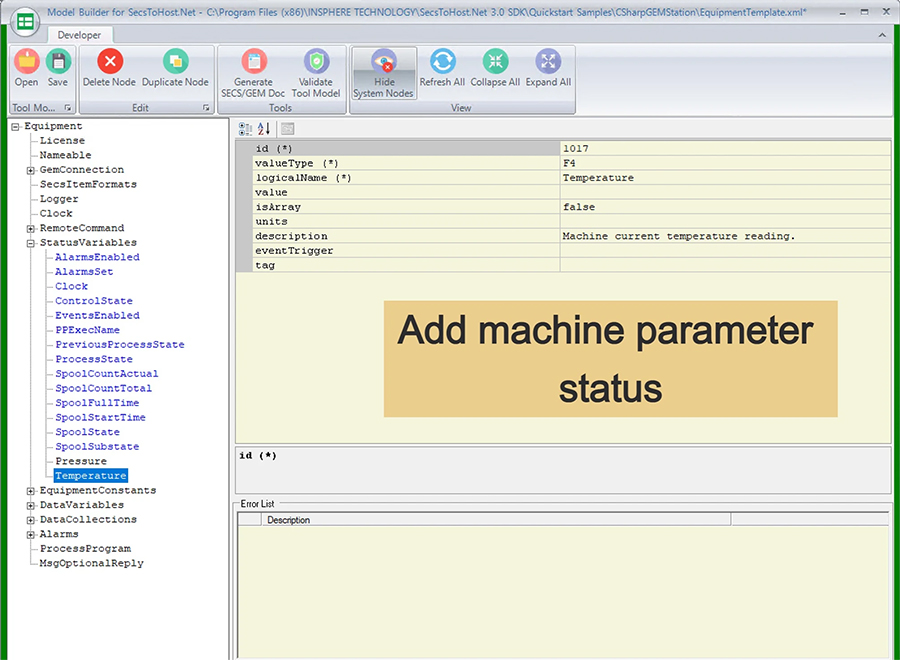Screen dimensions: 900x660
Task: Click the Open file icon
Action: [x=27, y=62]
